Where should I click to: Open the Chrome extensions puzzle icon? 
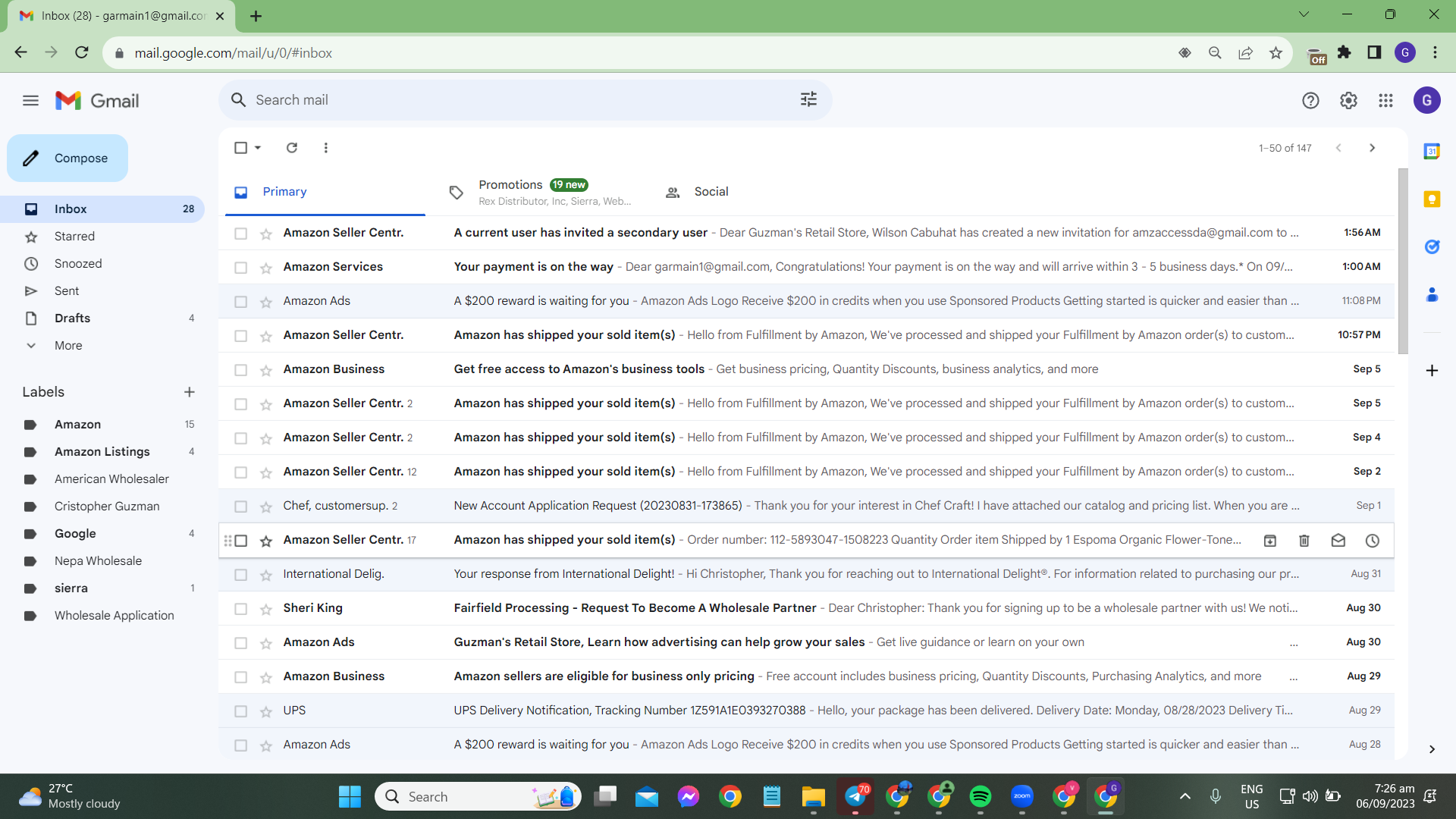coord(1345,52)
